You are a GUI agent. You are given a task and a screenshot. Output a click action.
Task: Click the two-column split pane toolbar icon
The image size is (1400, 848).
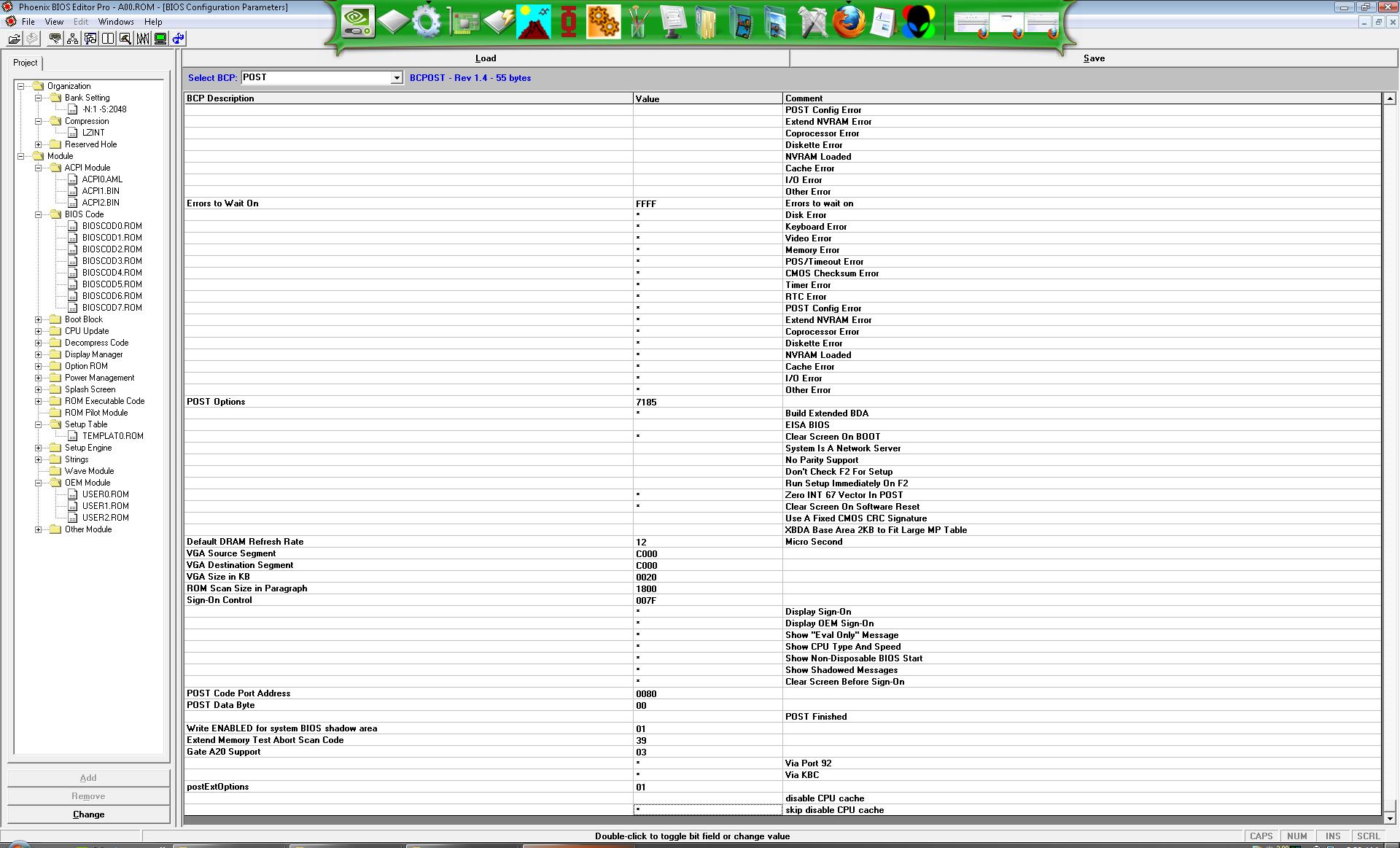(x=108, y=39)
